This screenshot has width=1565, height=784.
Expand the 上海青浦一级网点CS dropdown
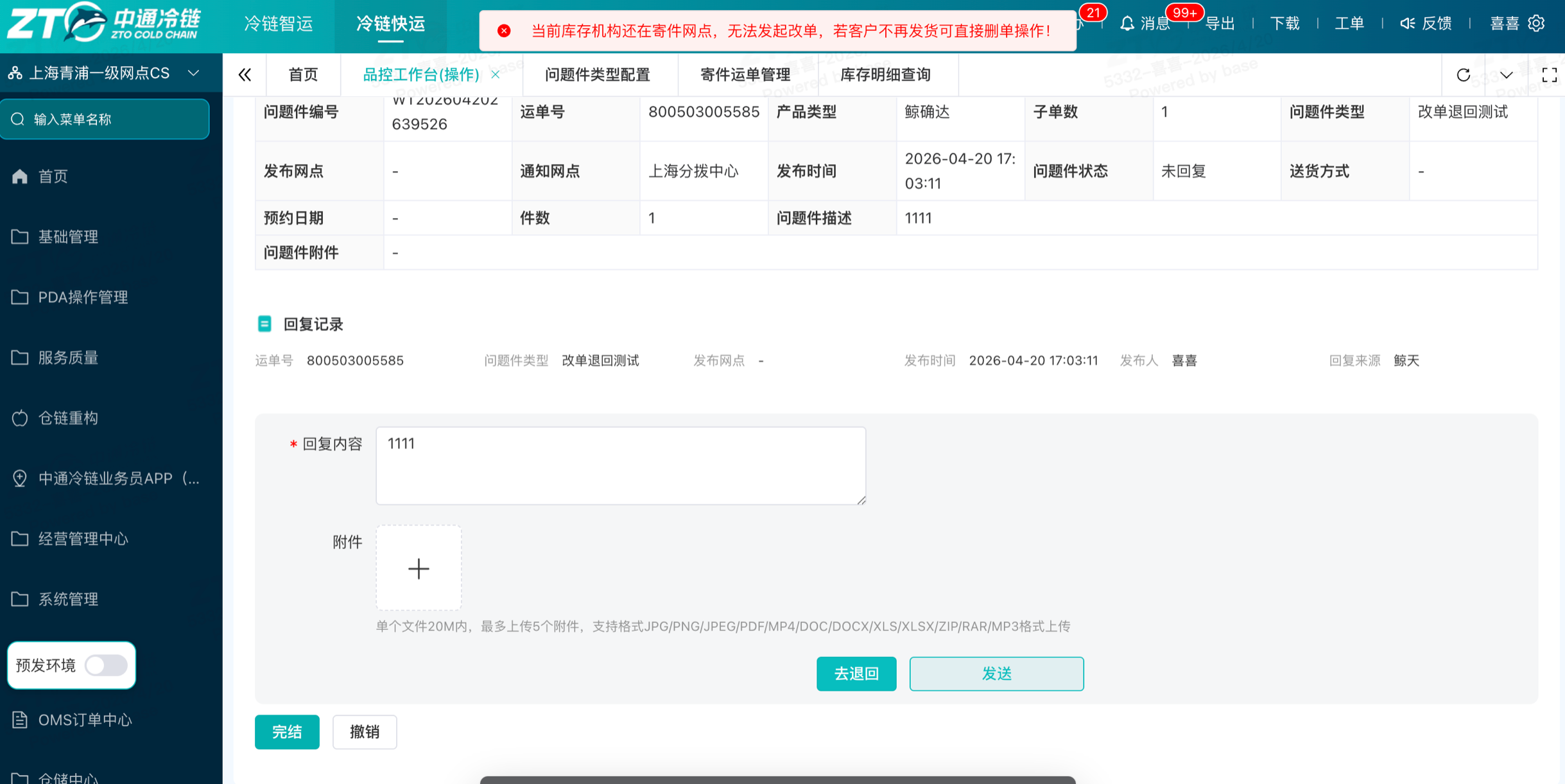coord(193,73)
